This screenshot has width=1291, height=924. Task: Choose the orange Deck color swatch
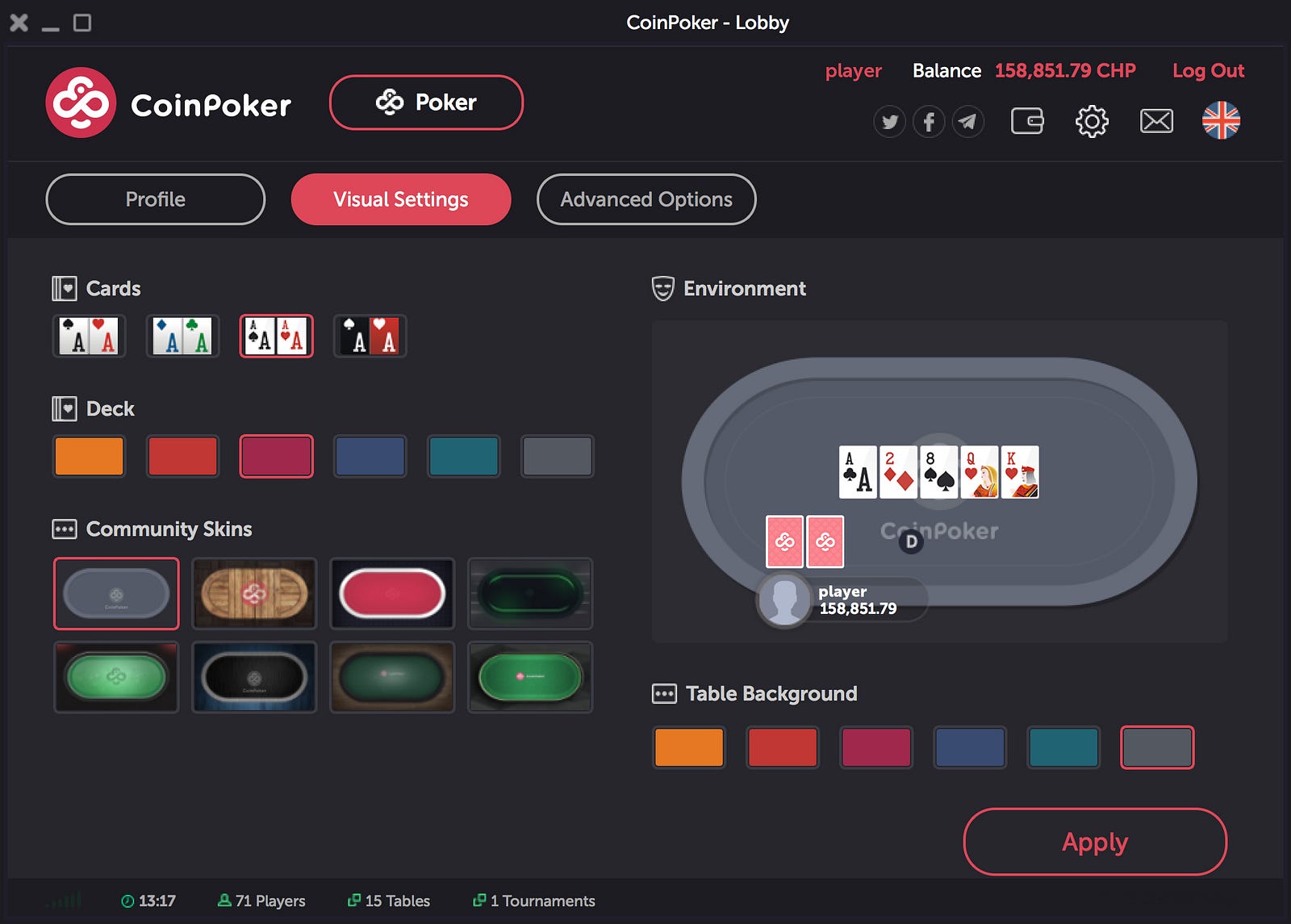coord(89,456)
